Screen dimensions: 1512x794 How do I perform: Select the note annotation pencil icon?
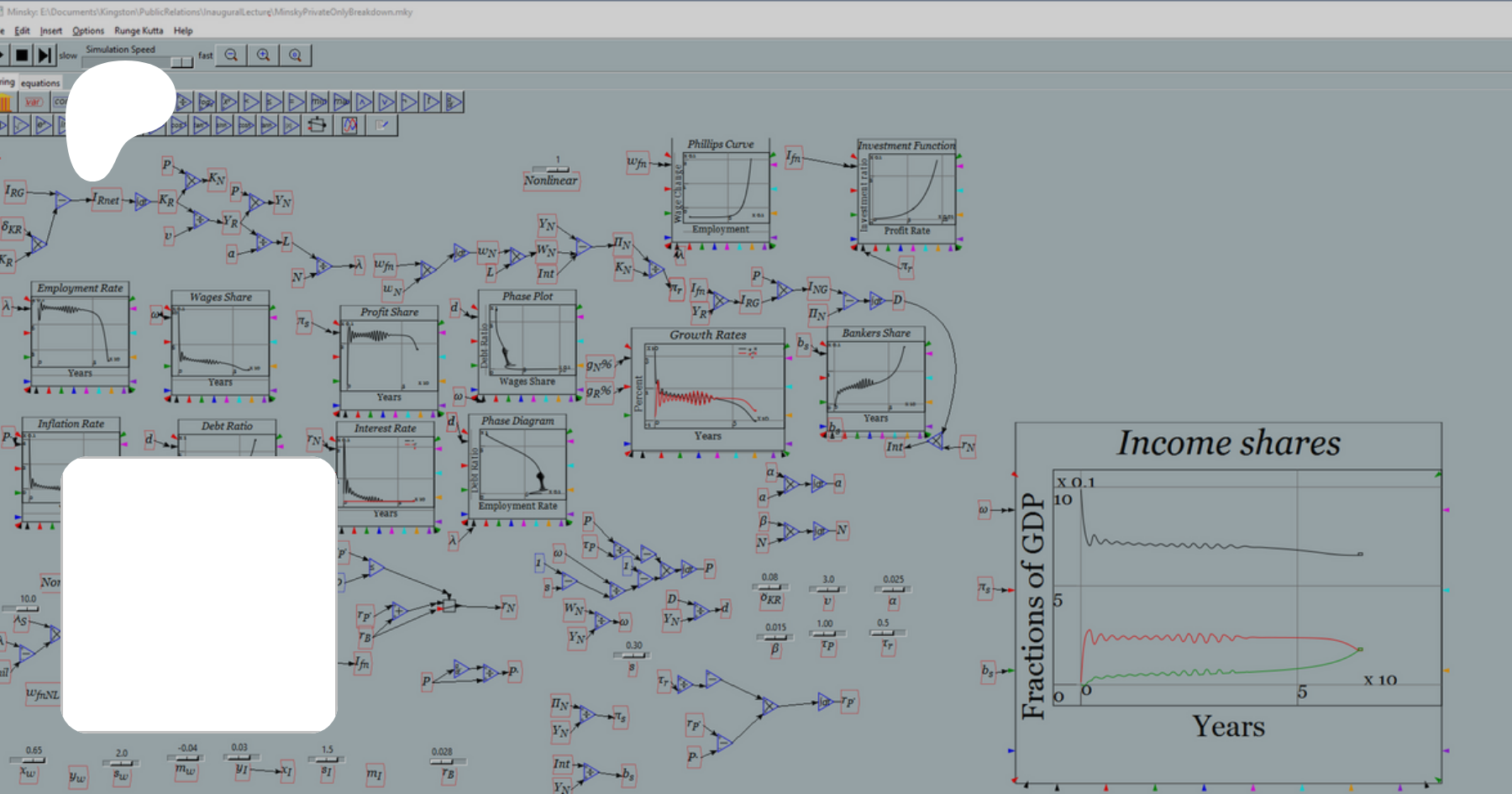pos(382,125)
